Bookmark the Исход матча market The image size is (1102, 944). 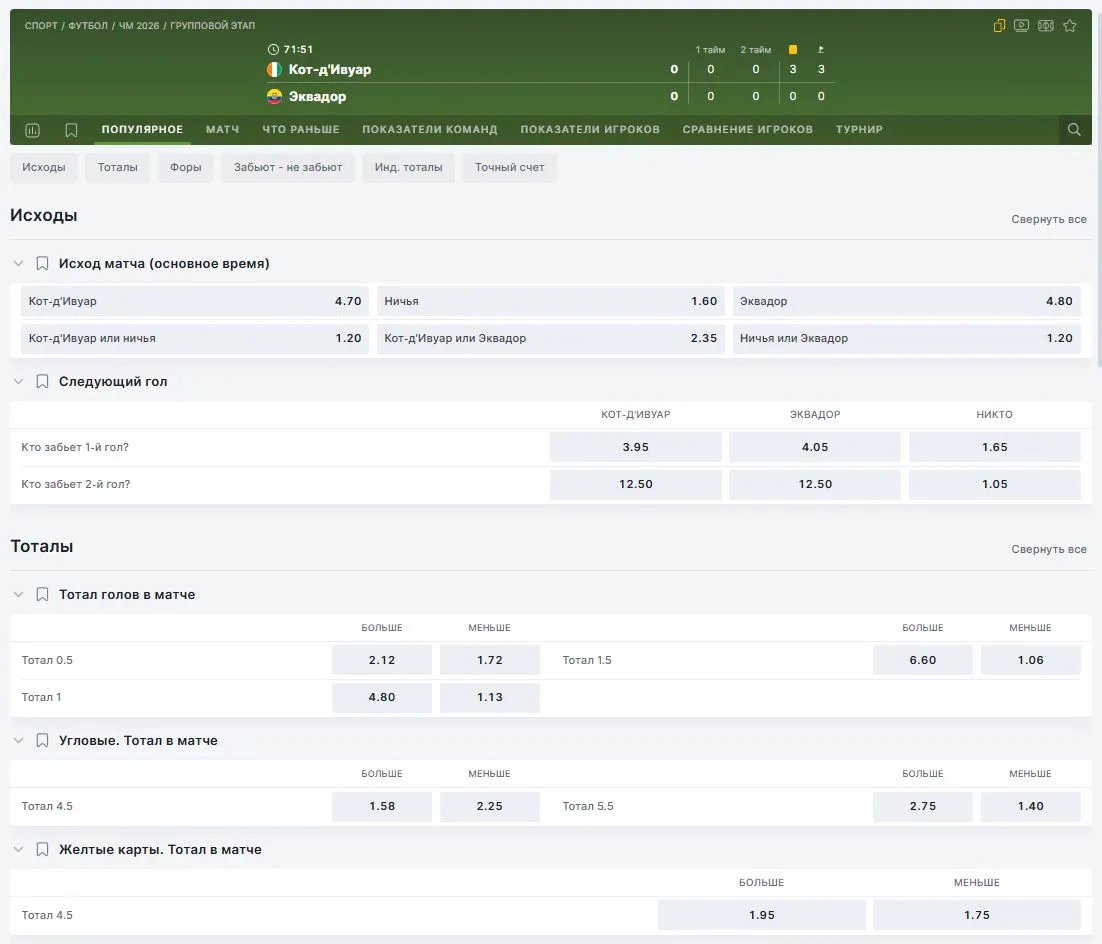pyautogui.click(x=42, y=264)
